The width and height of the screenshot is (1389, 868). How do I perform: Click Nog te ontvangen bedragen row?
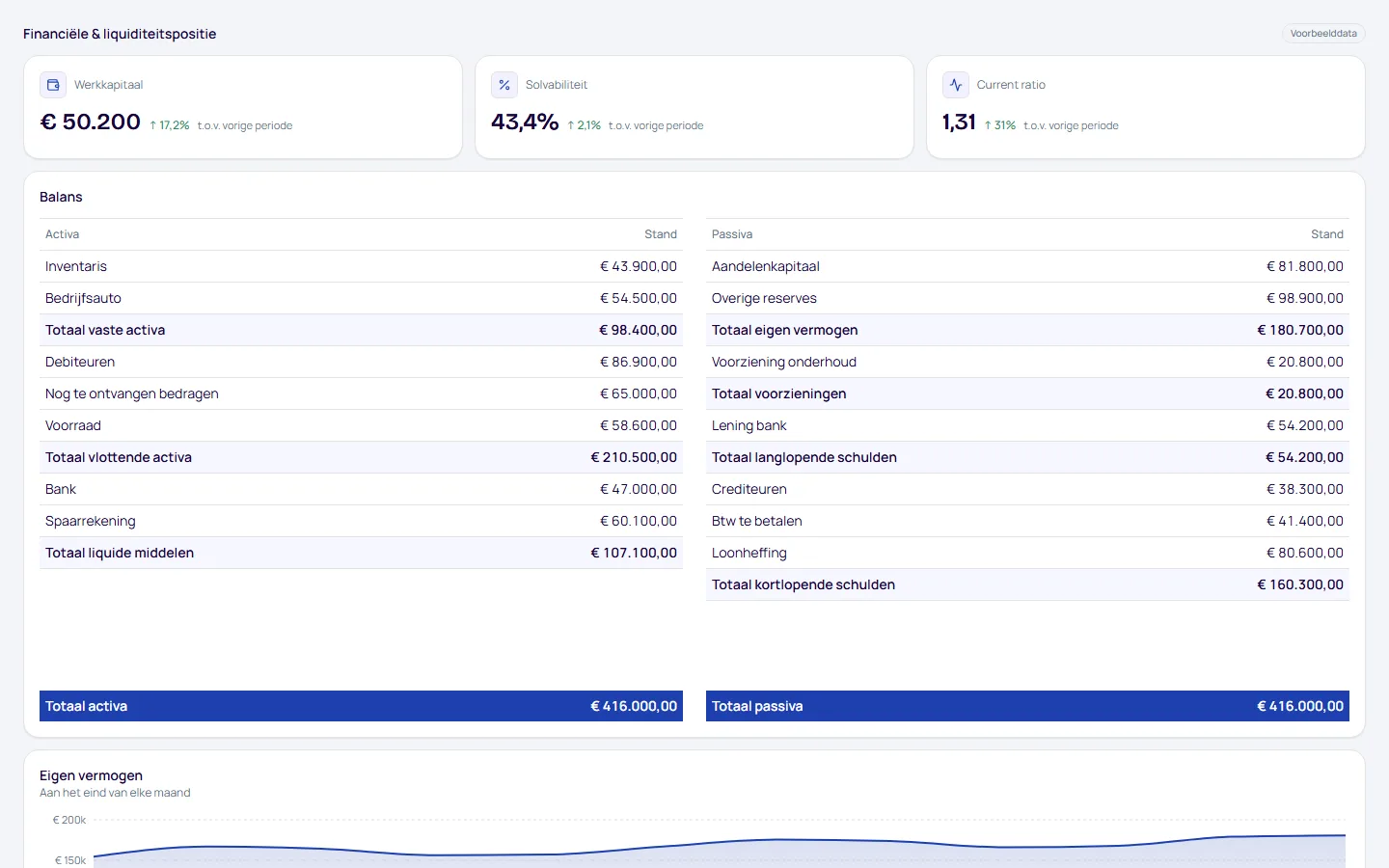(361, 393)
